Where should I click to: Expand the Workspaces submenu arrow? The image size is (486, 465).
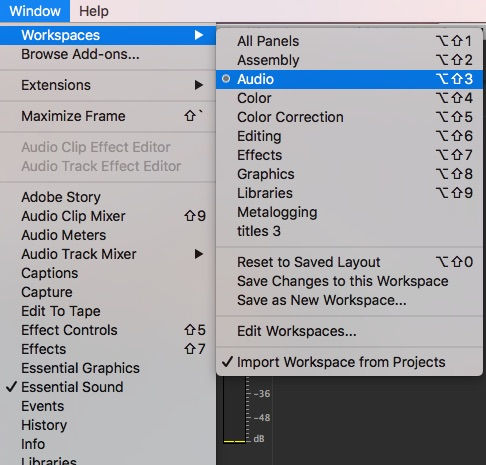199,35
